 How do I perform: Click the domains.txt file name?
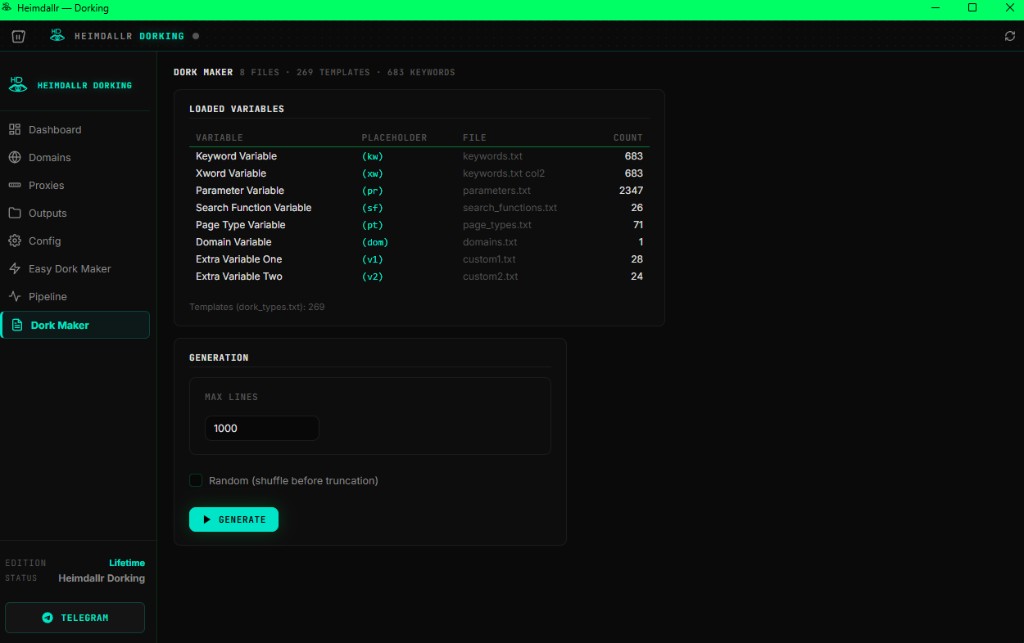[490, 242]
